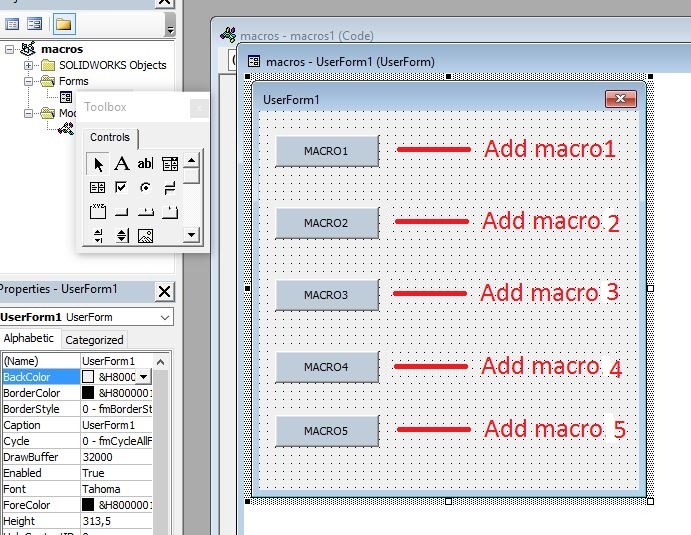The image size is (691, 535).
Task: Select the Image control in Toolbox
Action: (x=145, y=236)
